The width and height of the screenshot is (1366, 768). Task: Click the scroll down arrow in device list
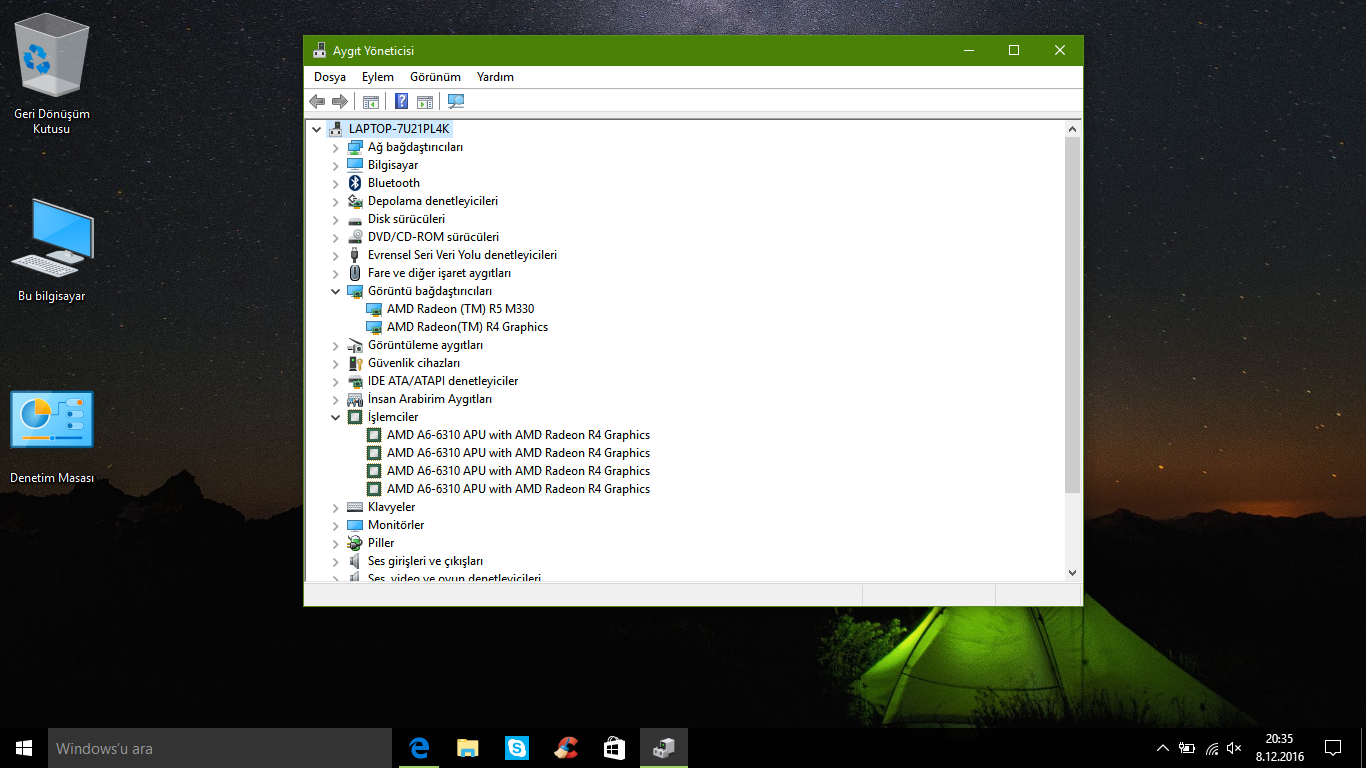[x=1072, y=572]
